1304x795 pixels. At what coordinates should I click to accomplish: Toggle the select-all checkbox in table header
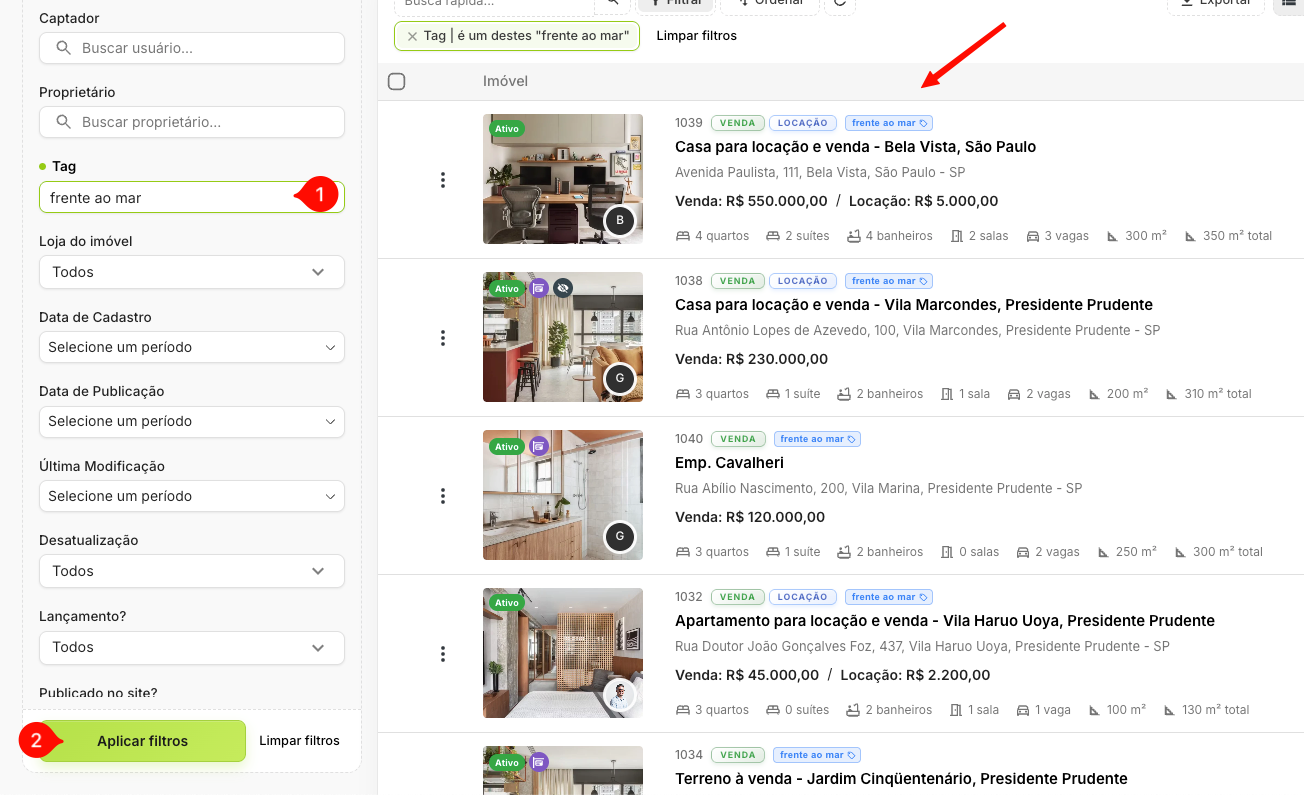[x=396, y=81]
